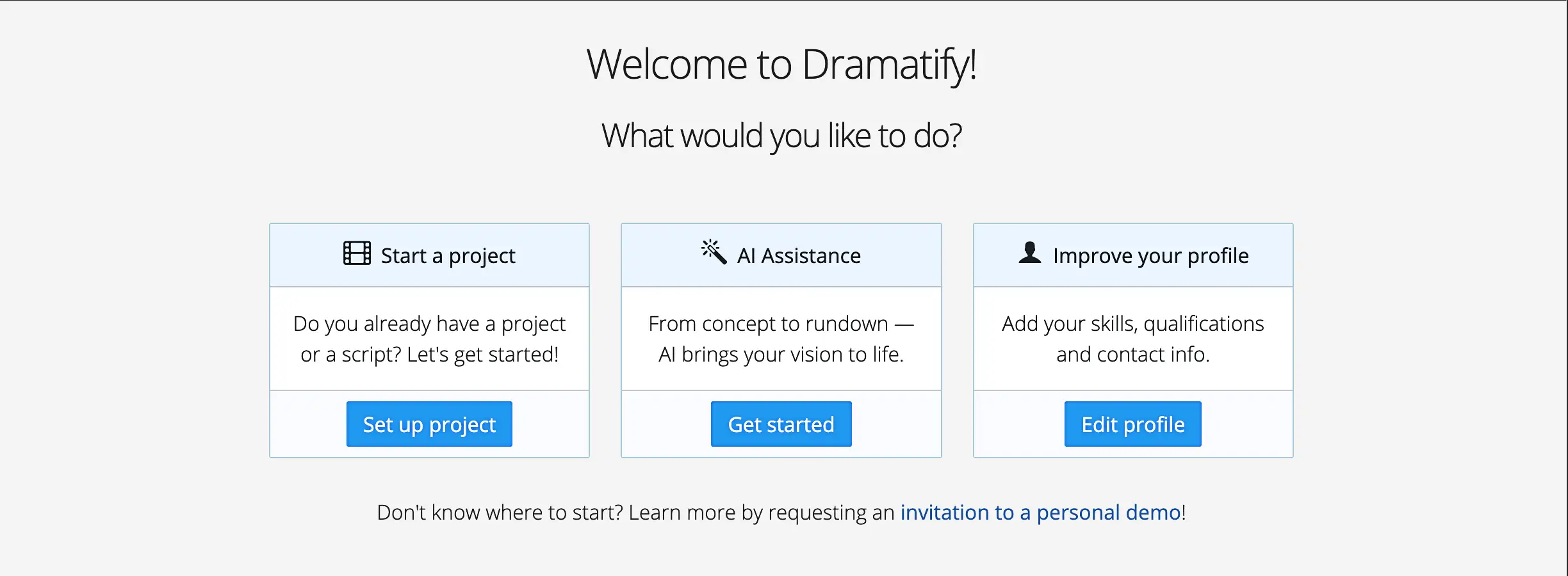Click the Improve your profile header title
Screen dimensions: 1568x576
click(1150, 256)
